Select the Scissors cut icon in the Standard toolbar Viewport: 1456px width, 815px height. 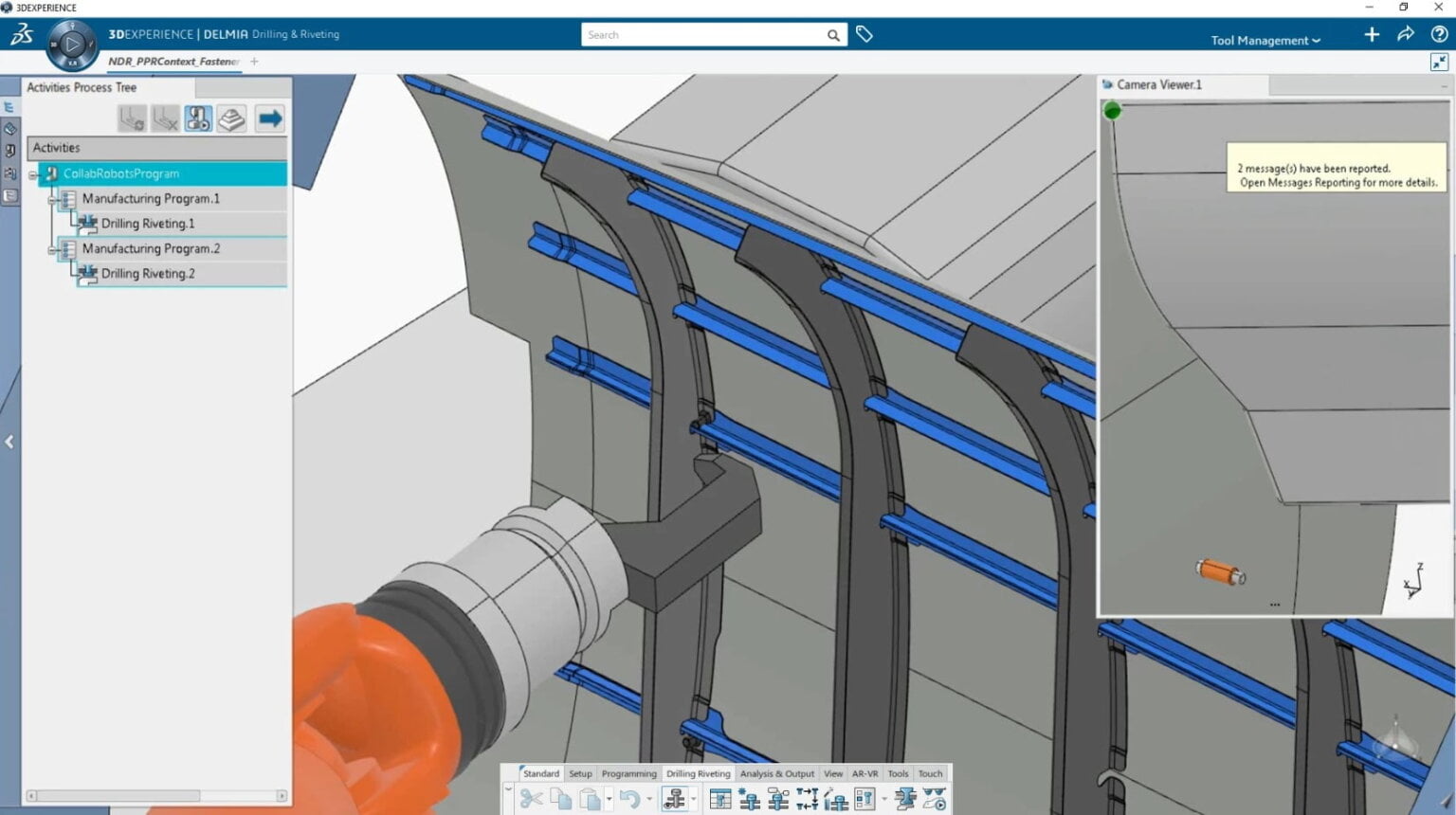point(532,800)
